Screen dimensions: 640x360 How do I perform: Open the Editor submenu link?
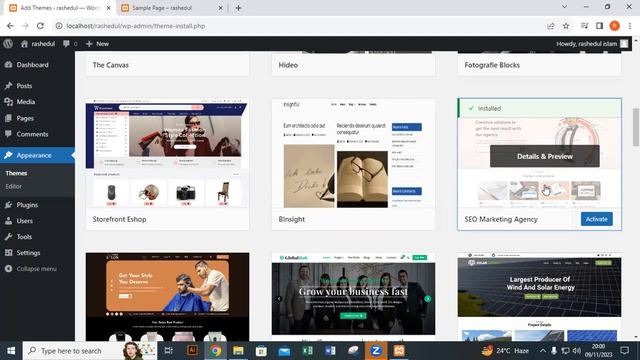tap(13, 186)
